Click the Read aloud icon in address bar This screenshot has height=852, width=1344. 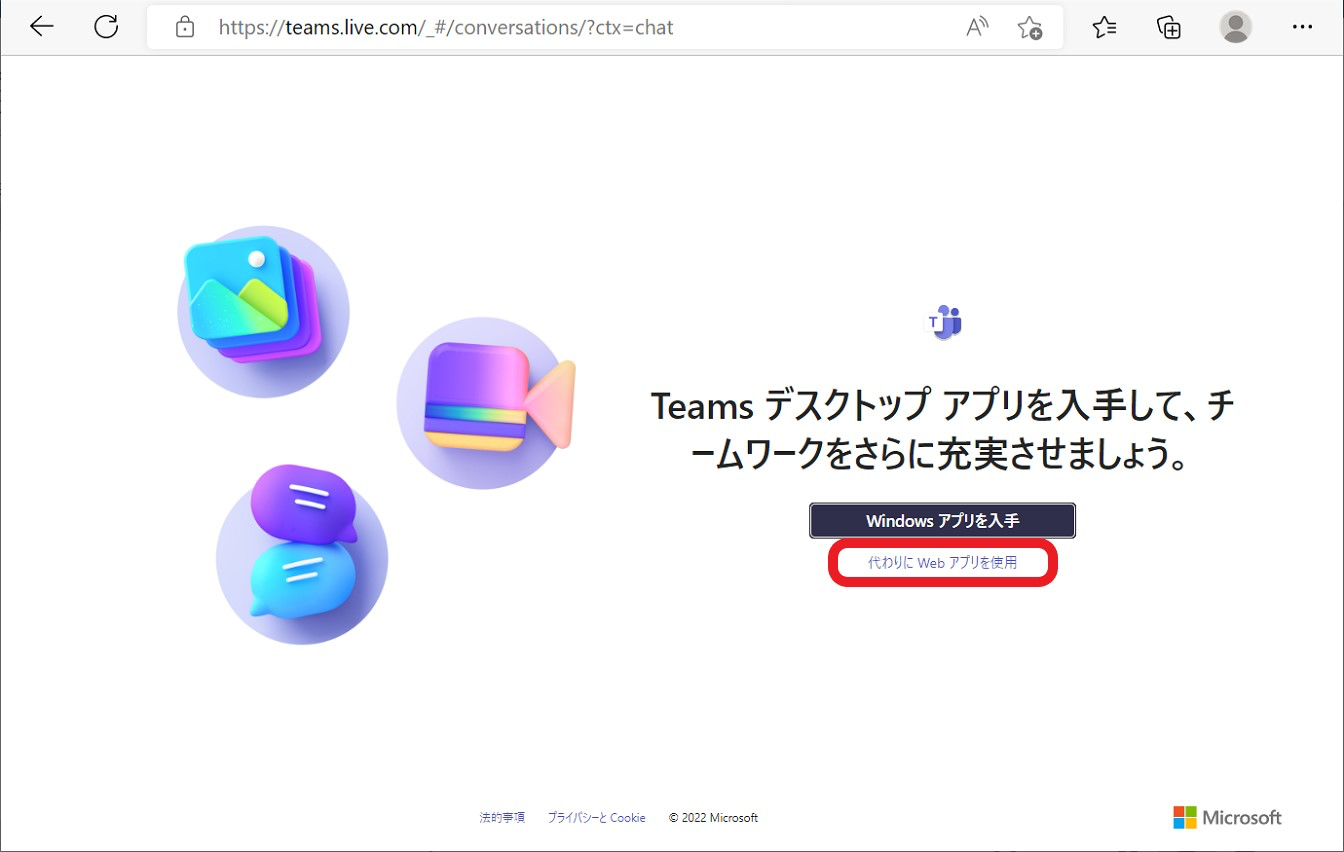[977, 28]
